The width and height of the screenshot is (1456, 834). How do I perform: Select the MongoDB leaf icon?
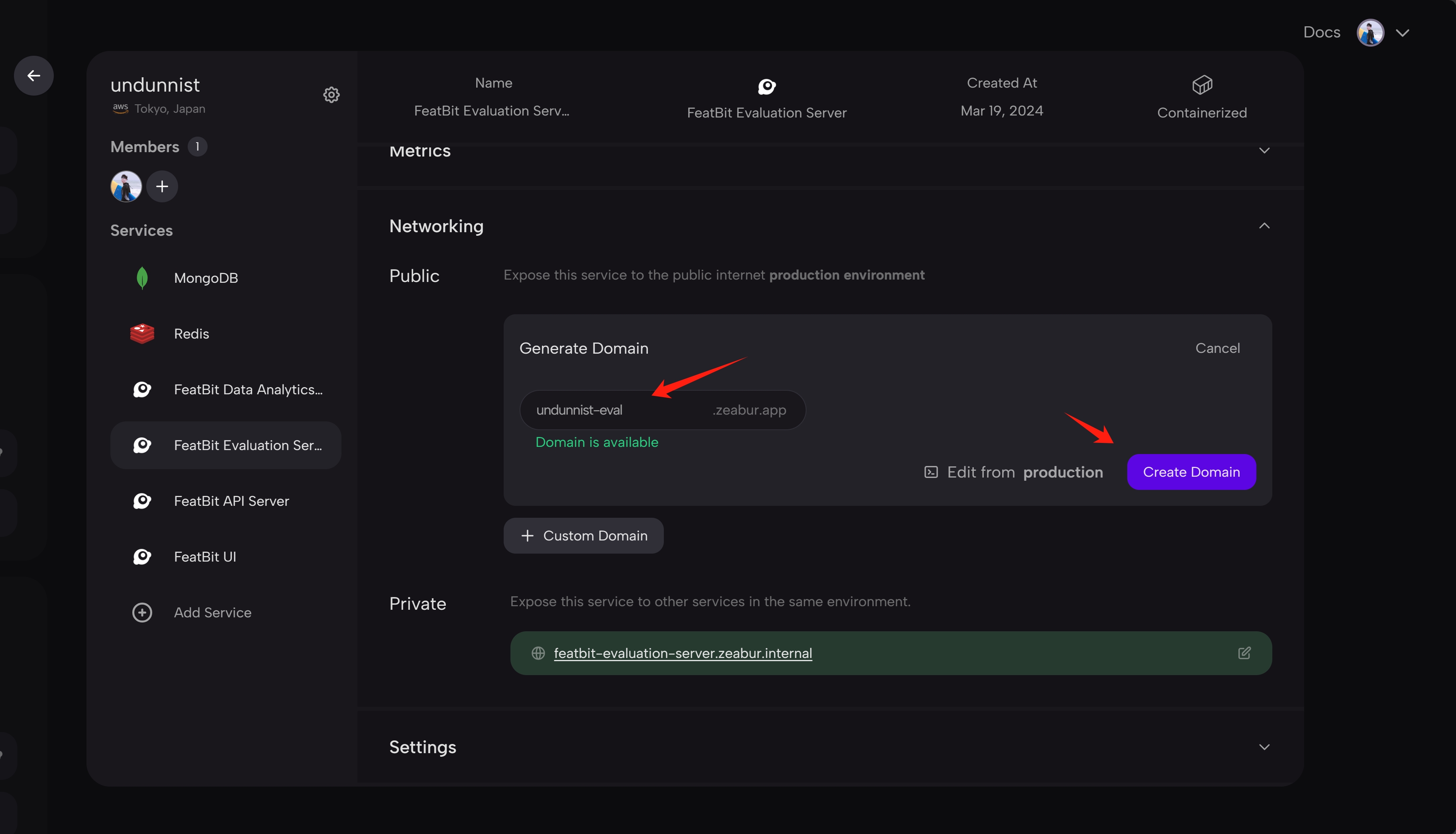coord(142,278)
